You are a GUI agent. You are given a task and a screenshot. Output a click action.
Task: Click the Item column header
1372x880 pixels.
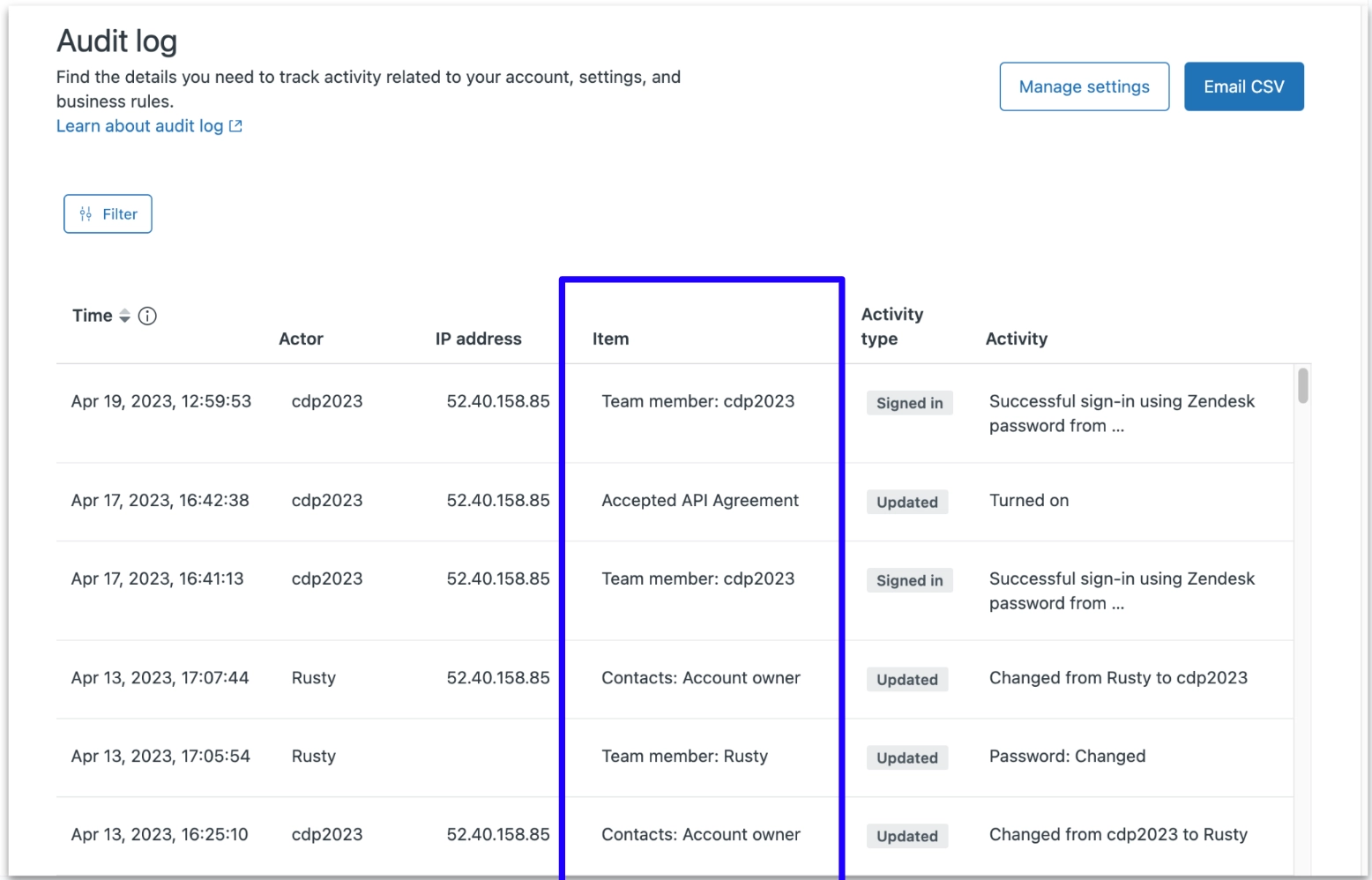pos(611,339)
